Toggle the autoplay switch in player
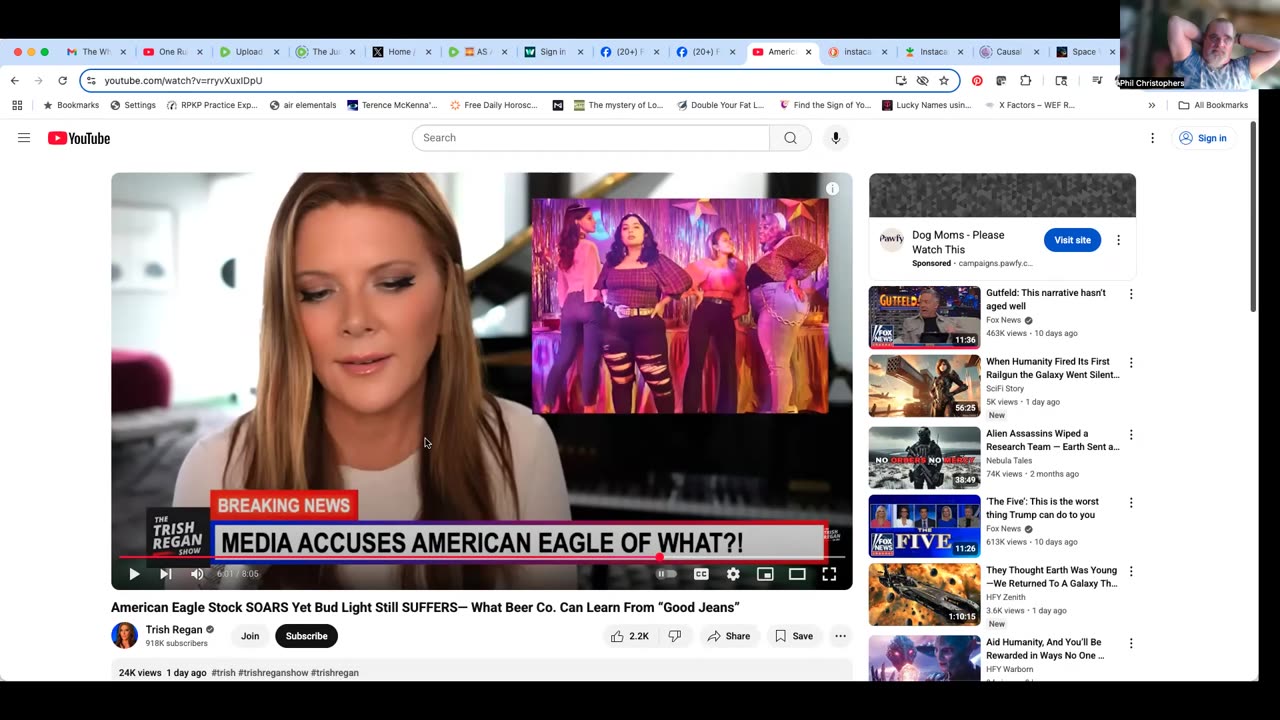 667,574
